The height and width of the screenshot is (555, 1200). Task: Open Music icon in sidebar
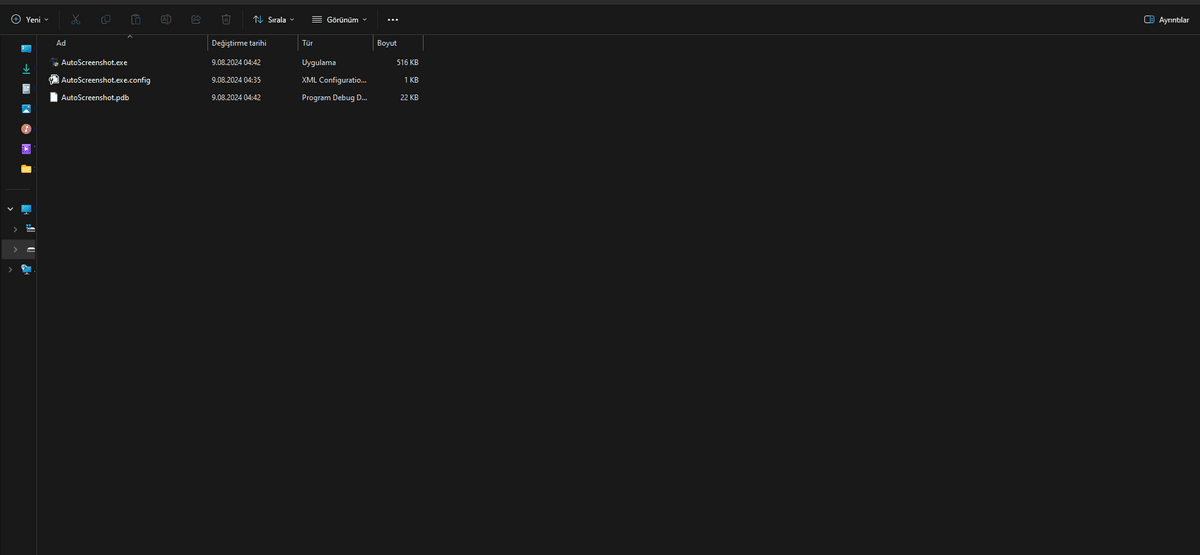[26, 128]
